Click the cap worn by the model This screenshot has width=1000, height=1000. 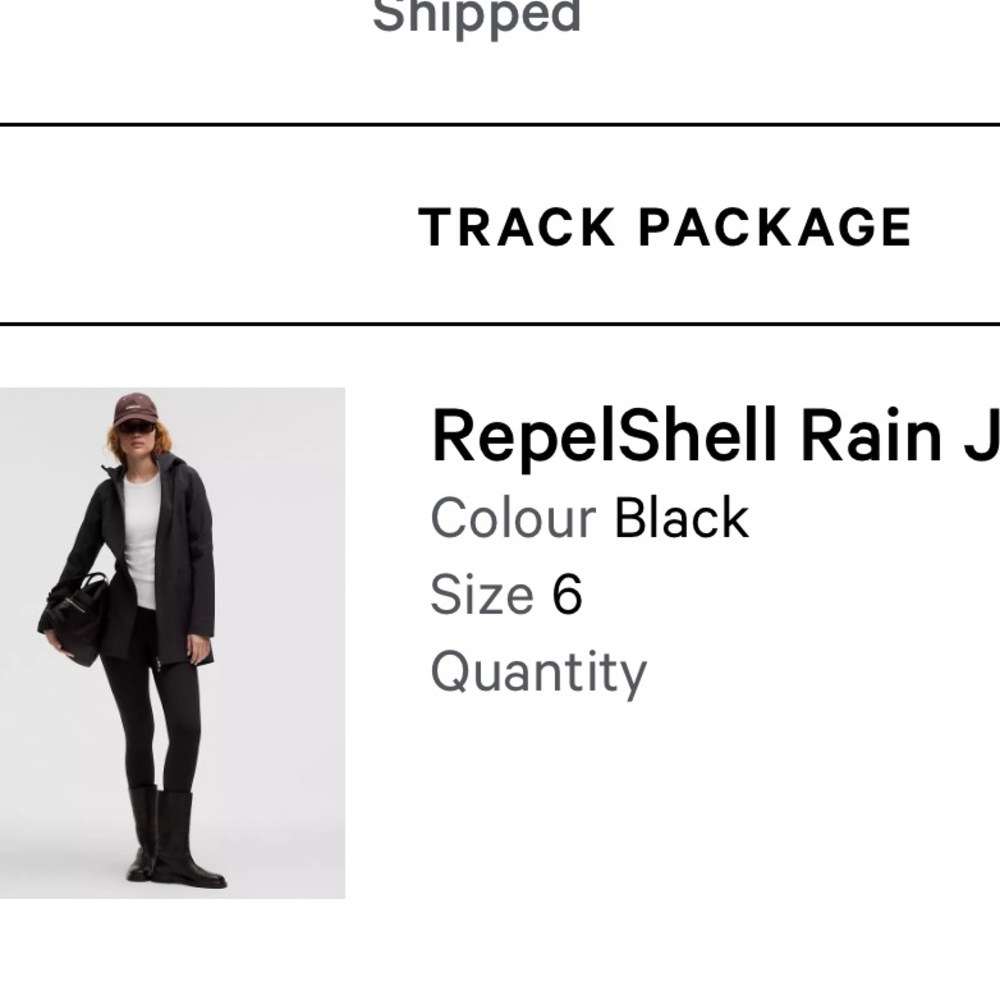tap(137, 408)
